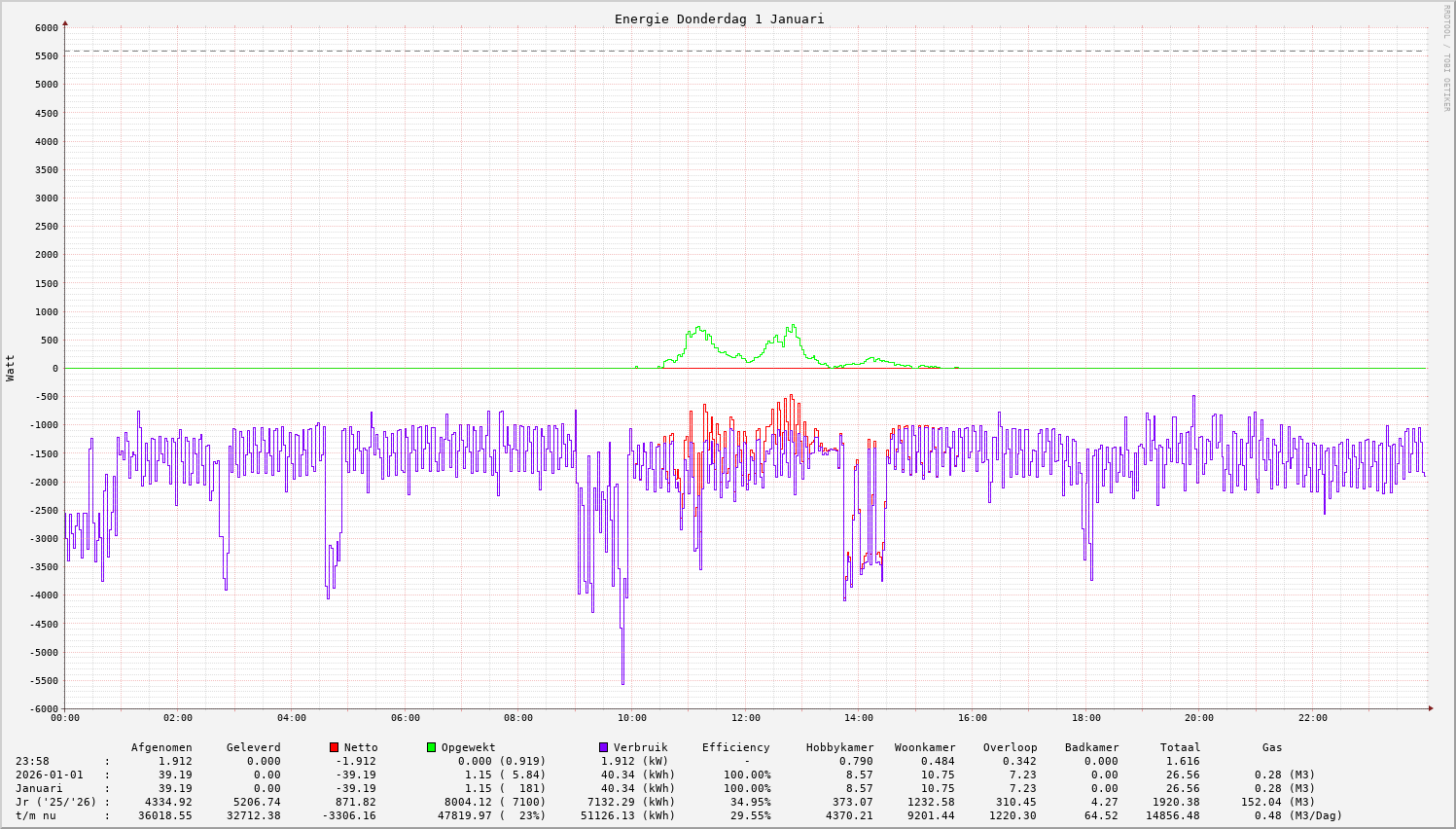Click the Hobbykamer column header
Image resolution: width=1456 pixels, height=829 pixels.
coord(839,748)
